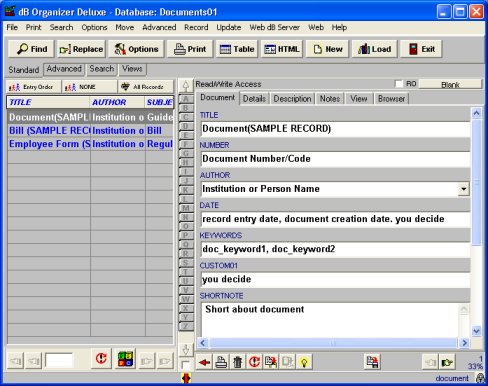This screenshot has width=488, height=386.
Task: Click the copy record icon
Action: 271,362
